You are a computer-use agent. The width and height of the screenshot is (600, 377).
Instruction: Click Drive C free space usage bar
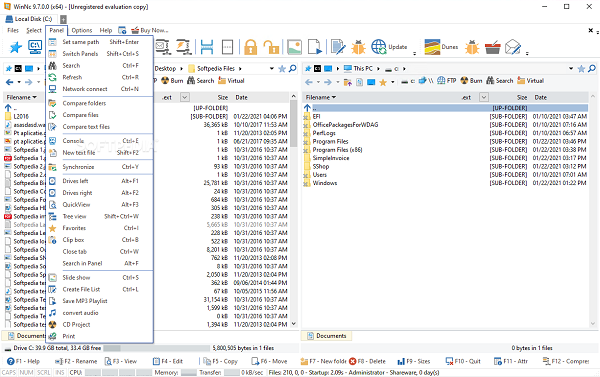click(x=157, y=348)
